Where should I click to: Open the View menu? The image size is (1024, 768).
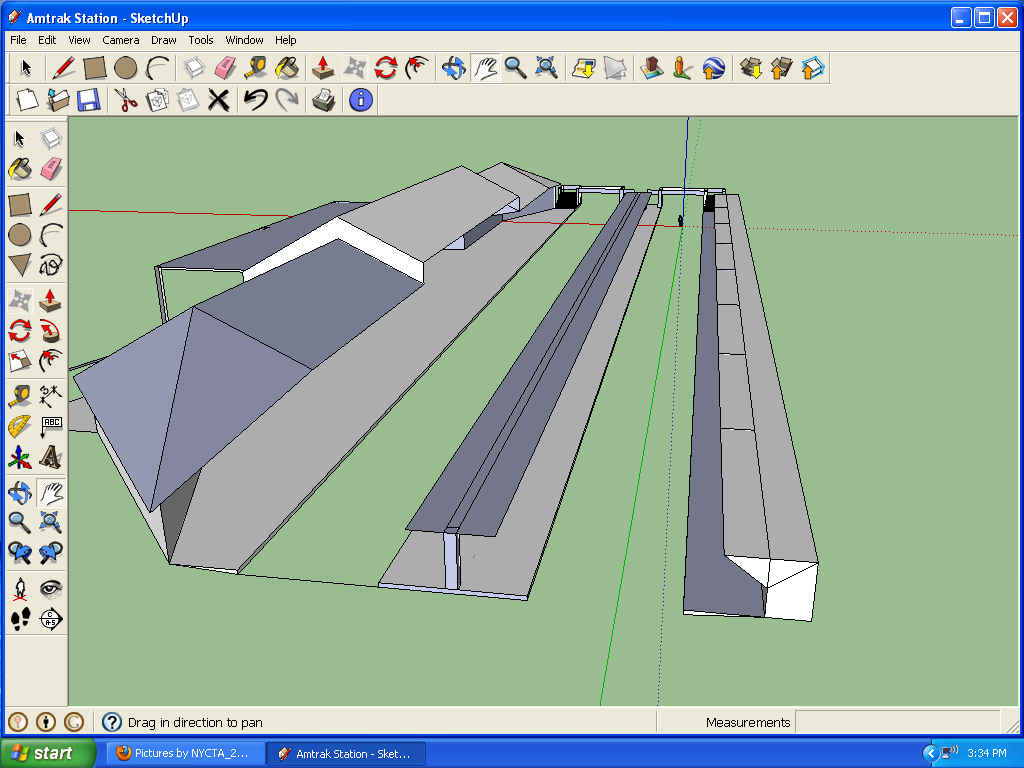[x=79, y=40]
